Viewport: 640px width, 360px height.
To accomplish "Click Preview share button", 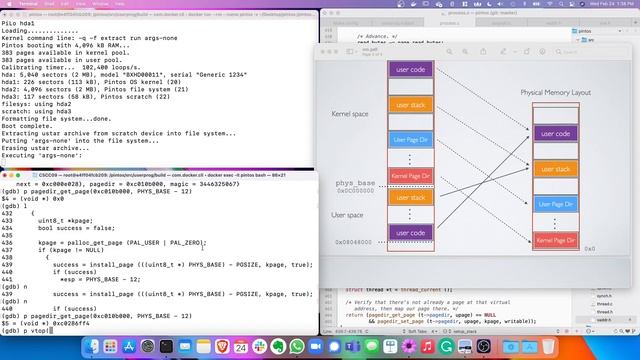I will tap(483, 51).
